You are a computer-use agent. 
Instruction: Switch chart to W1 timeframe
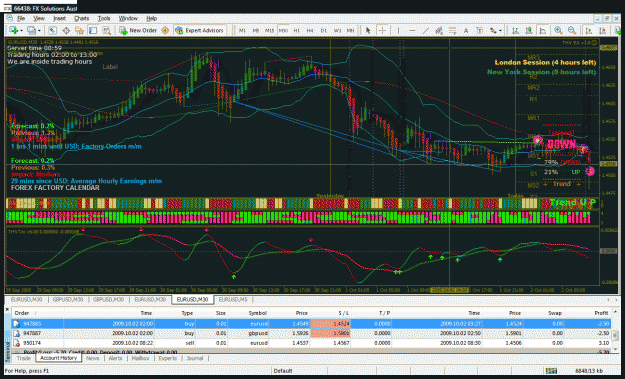337,30
